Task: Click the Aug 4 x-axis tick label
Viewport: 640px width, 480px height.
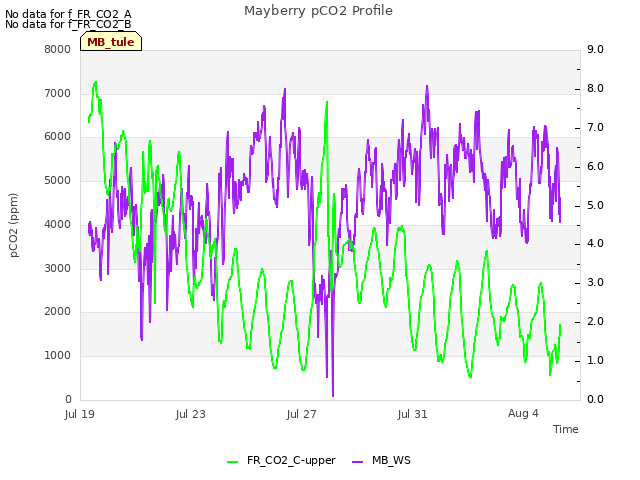Action: click(x=523, y=413)
